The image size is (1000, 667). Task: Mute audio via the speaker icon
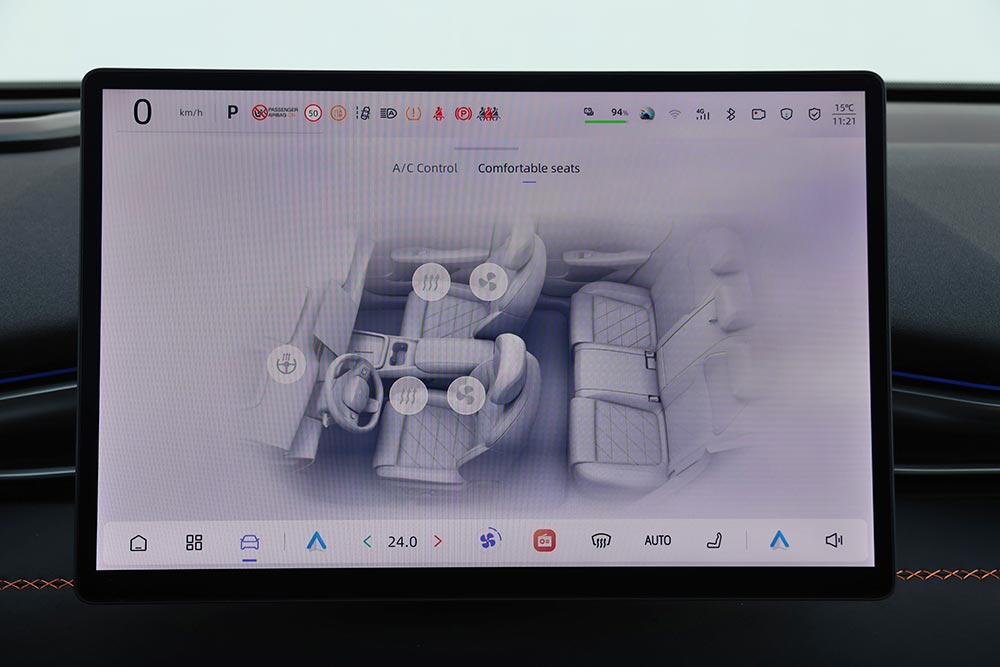(833, 539)
